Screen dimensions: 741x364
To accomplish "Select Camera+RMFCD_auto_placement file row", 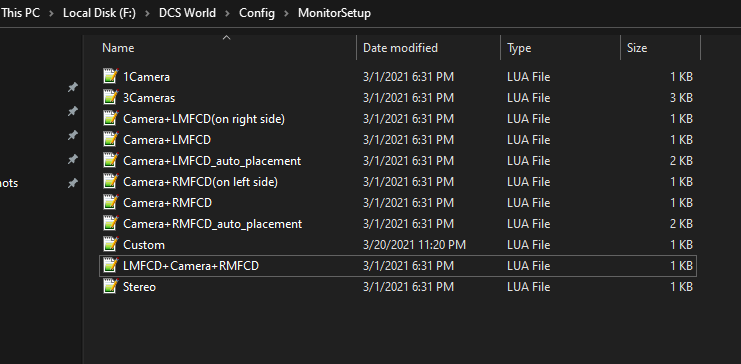I will (398, 224).
